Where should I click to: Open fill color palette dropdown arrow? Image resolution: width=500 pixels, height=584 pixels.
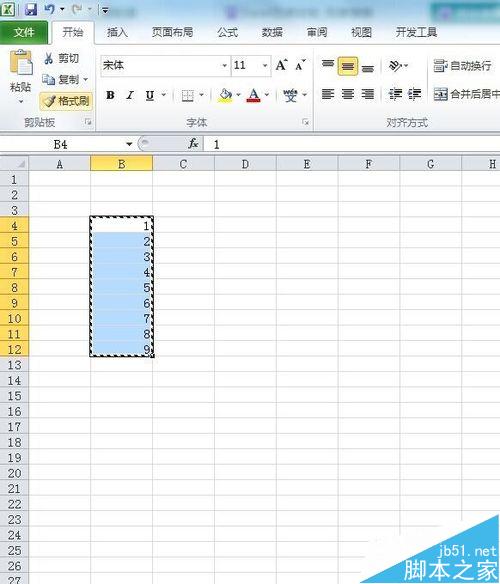(238, 95)
